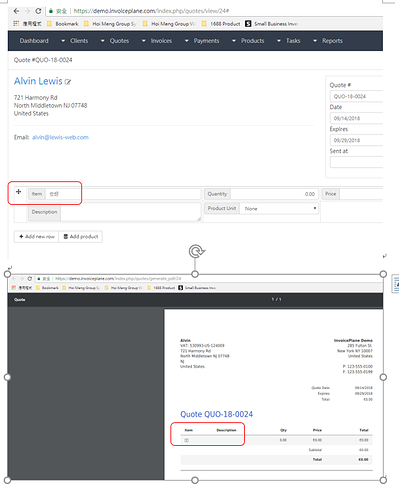The image size is (399, 500).
Task: Click the Add product button
Action: pyautogui.click(x=81, y=236)
